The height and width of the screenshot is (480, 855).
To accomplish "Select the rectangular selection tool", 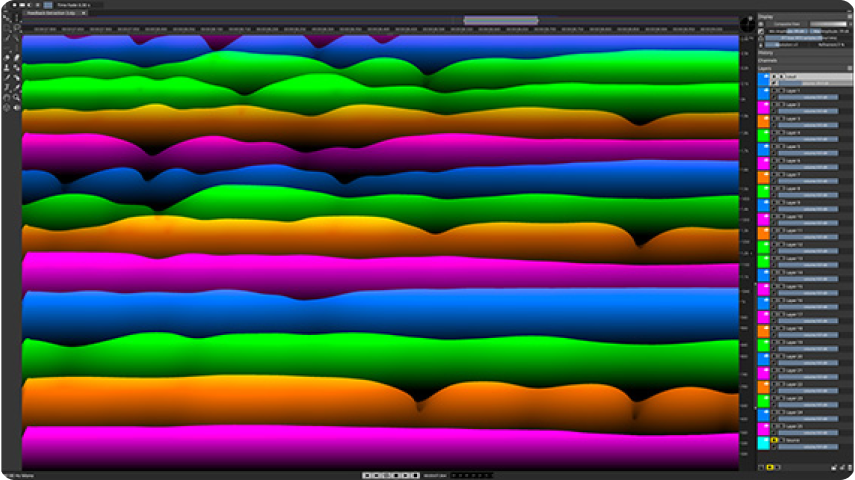I will pos(7,27).
